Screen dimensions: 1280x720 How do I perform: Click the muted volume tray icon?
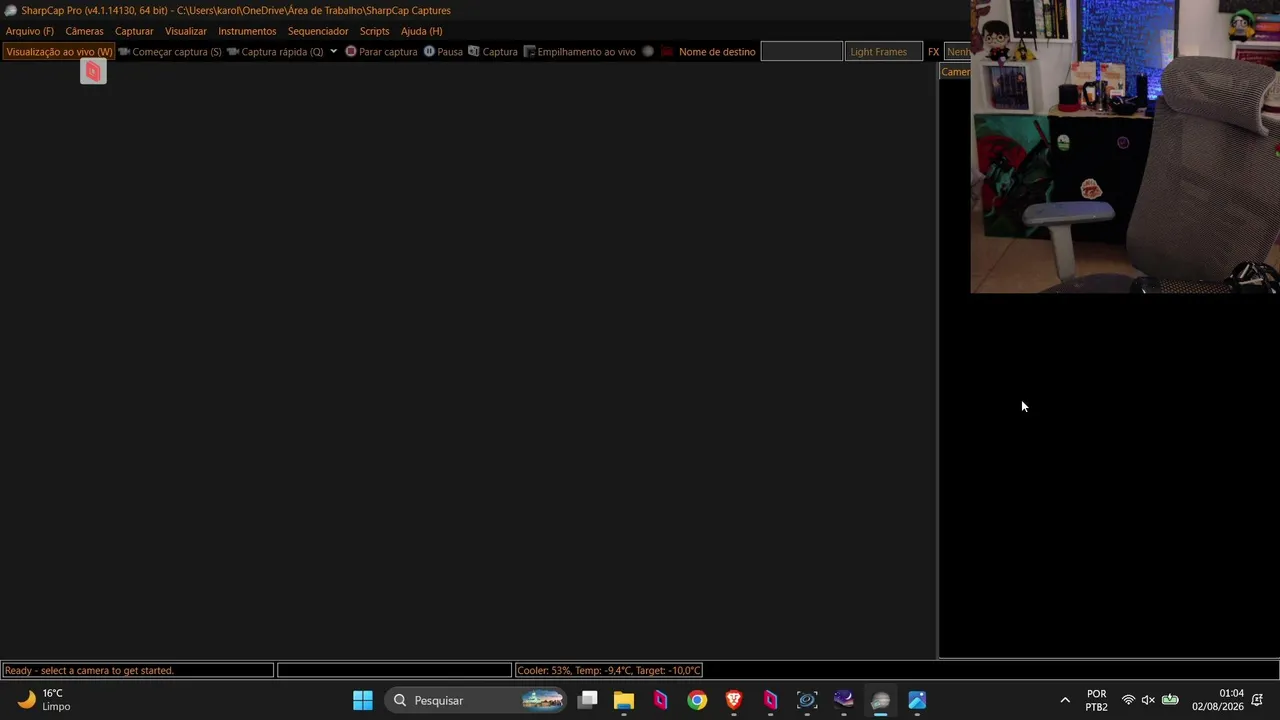point(1148,700)
